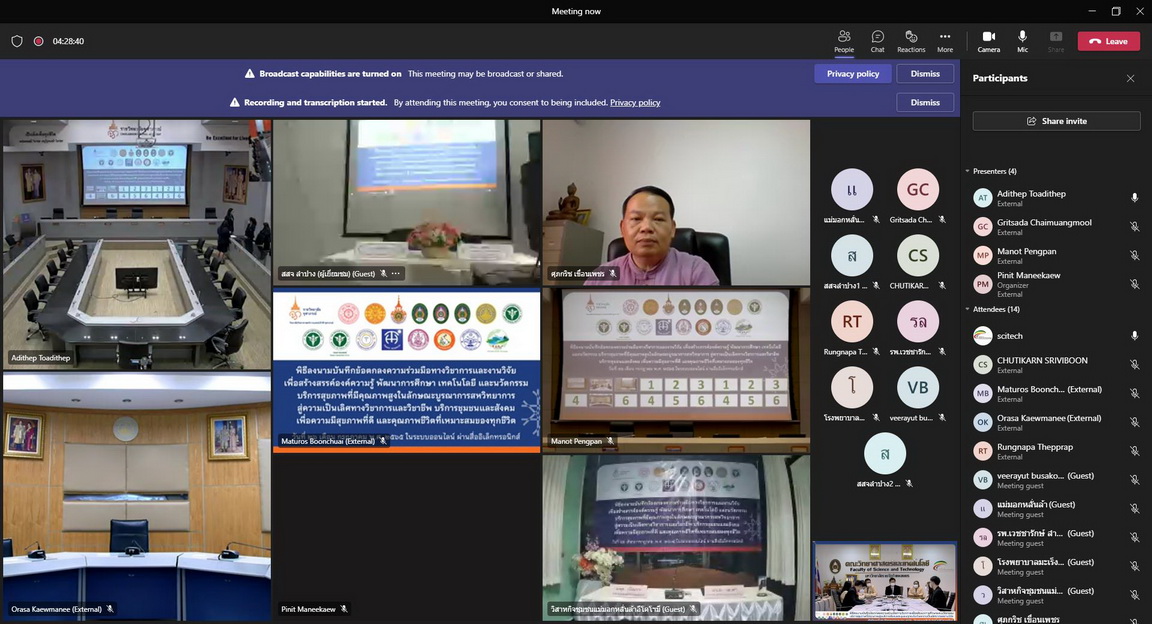Click the options ellipsis on the สสจ ลำปาง video tile
Viewport: 1152px width, 624px height.
coord(396,273)
